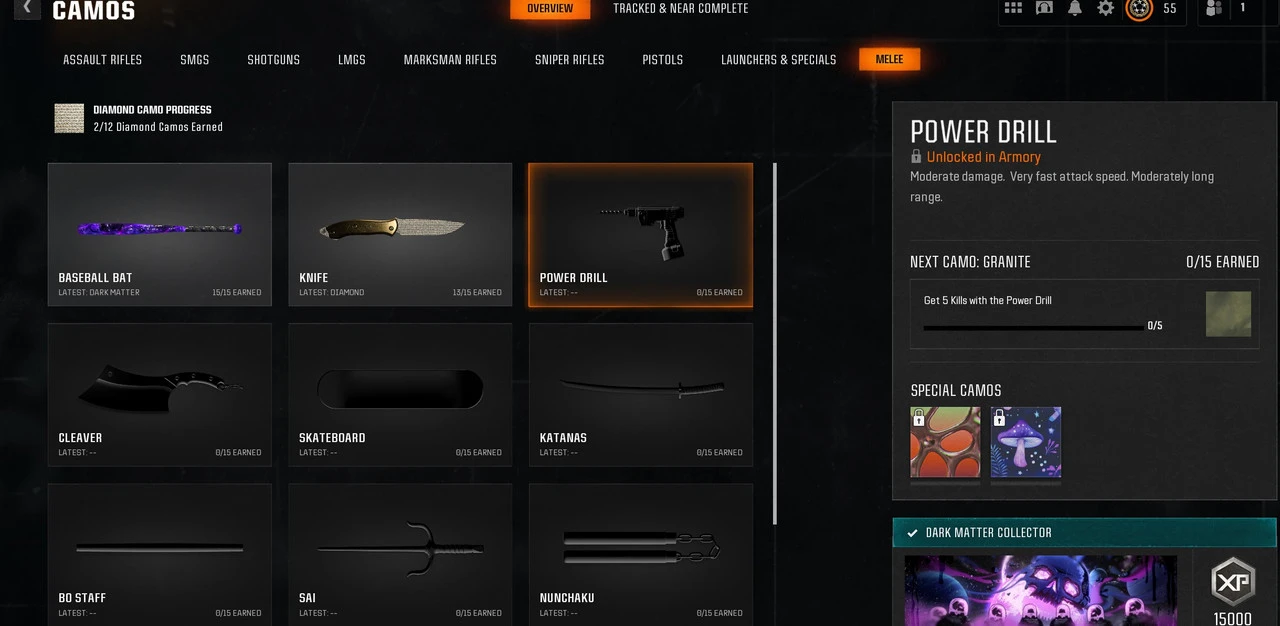Open the party members icon
The height and width of the screenshot is (626, 1280).
1214,8
